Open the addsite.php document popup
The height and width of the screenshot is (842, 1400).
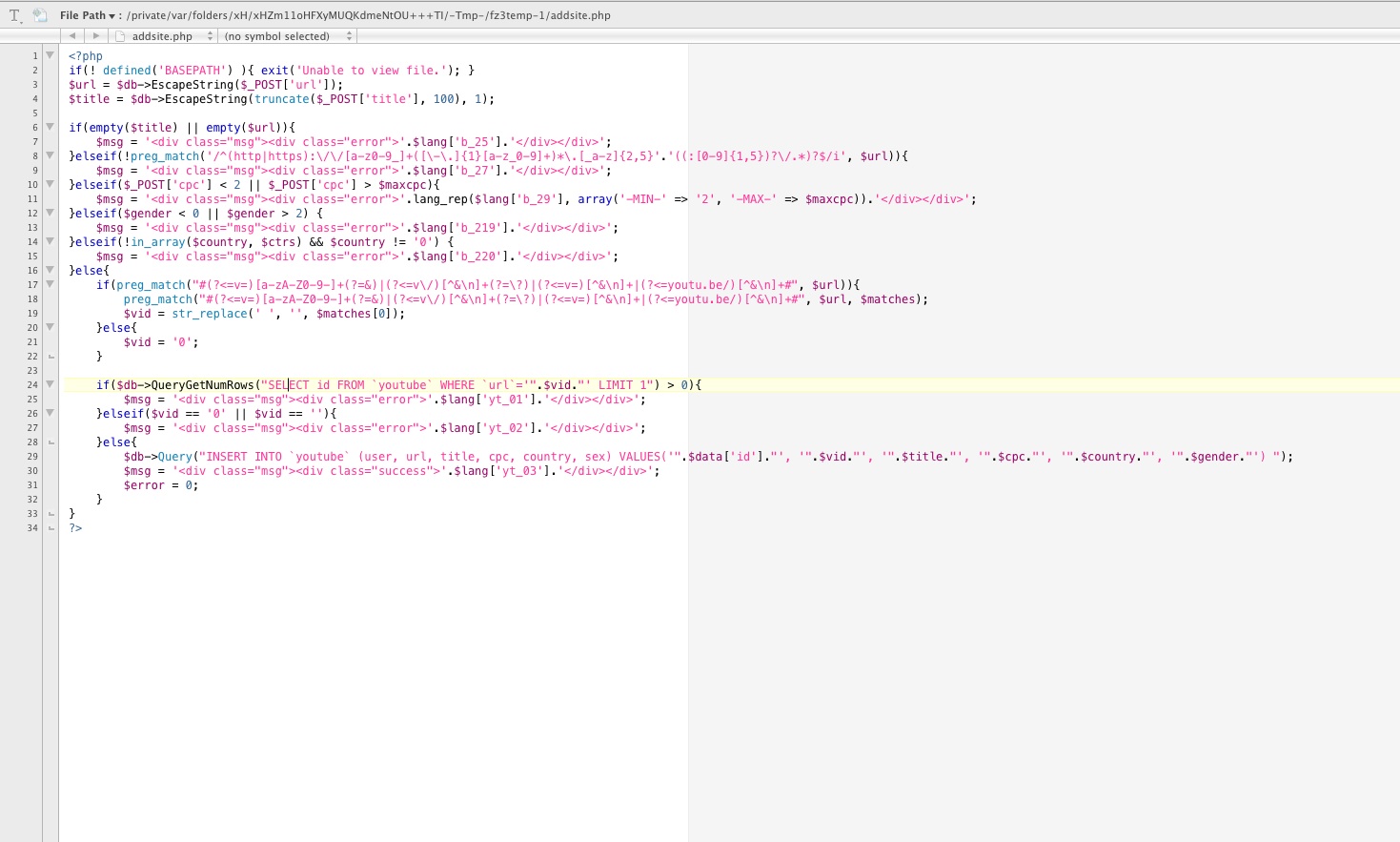point(167,36)
